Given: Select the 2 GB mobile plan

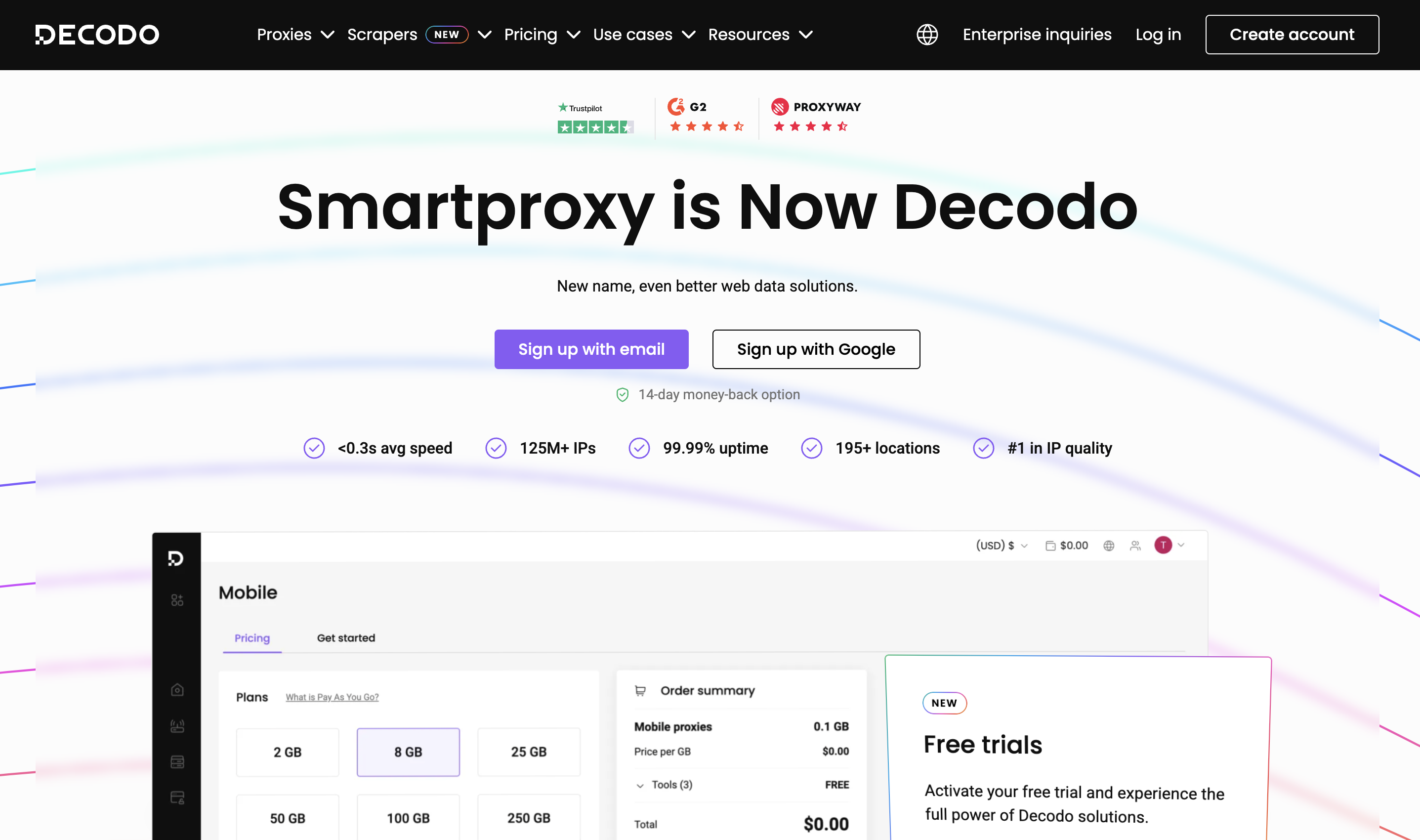Looking at the screenshot, I should (x=288, y=752).
